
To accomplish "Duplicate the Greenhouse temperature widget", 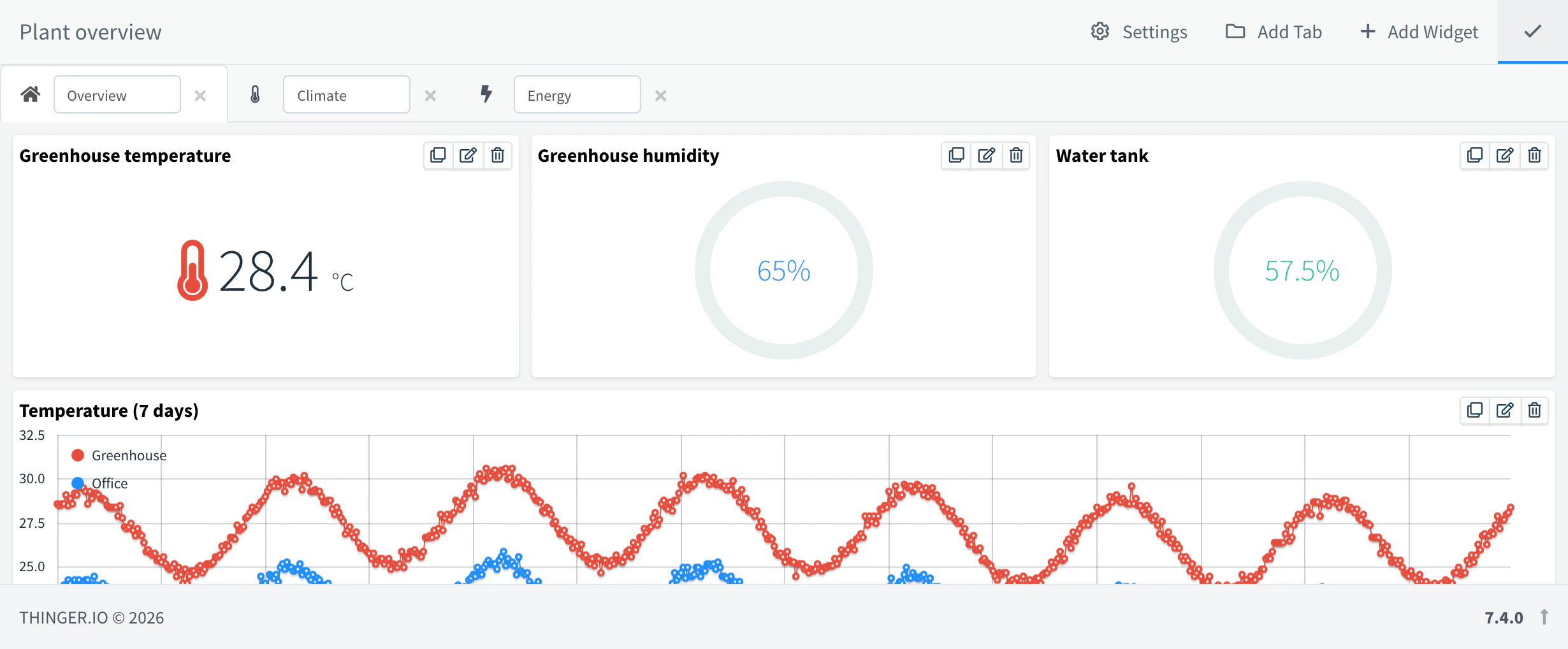I will pos(438,155).
